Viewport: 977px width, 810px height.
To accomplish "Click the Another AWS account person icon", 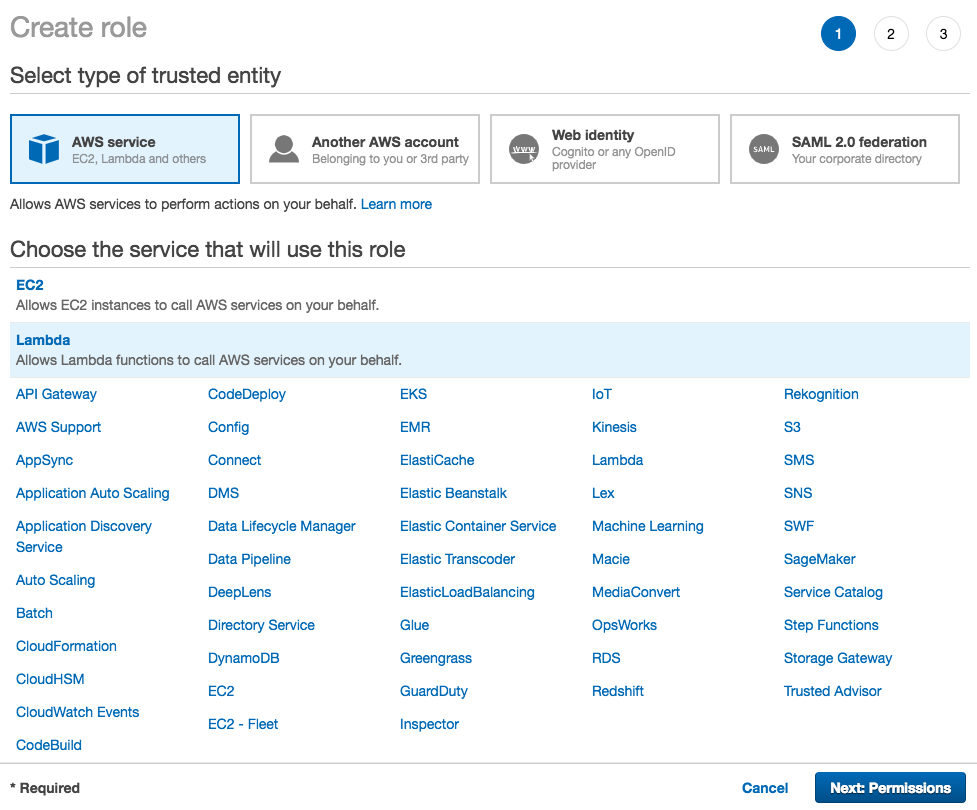I will (x=284, y=149).
